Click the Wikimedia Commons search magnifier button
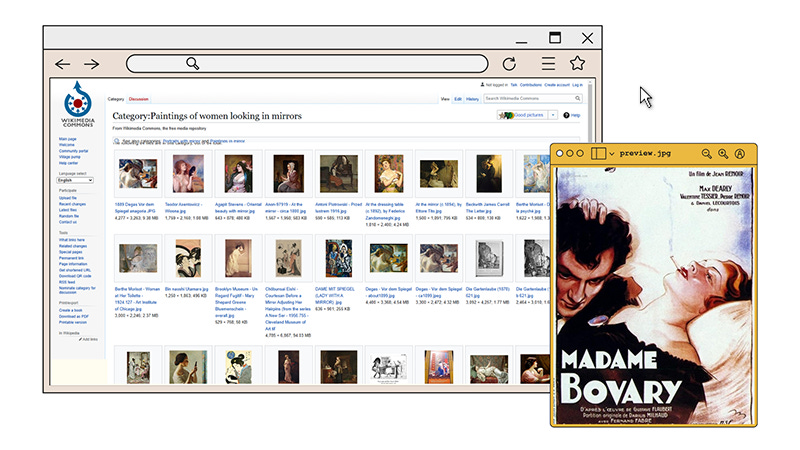The height and width of the screenshot is (450, 800). click(578, 98)
